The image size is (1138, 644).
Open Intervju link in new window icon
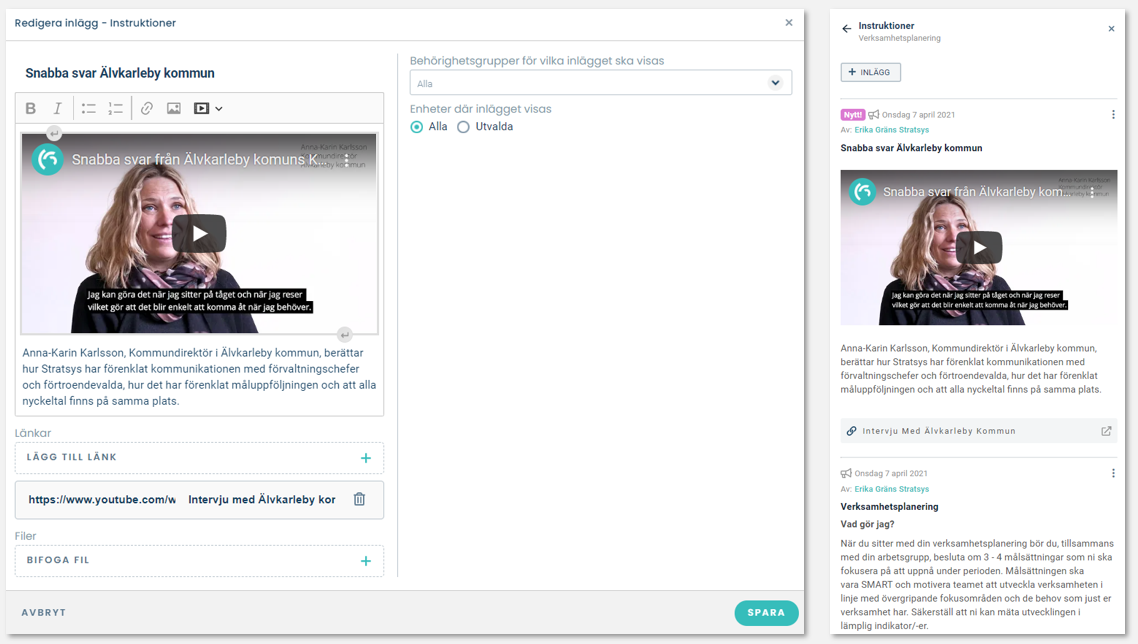(x=1106, y=431)
